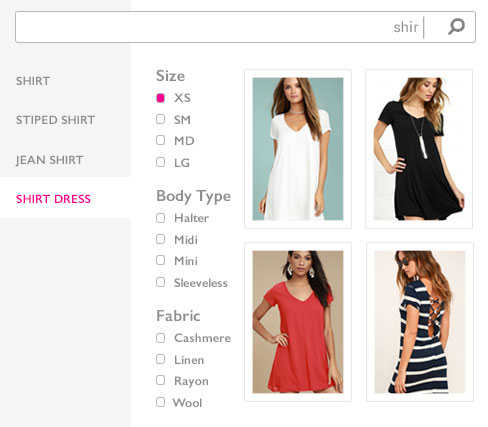The width and height of the screenshot is (488, 427).
Task: Enable the SM size filter
Action: [x=160, y=119]
